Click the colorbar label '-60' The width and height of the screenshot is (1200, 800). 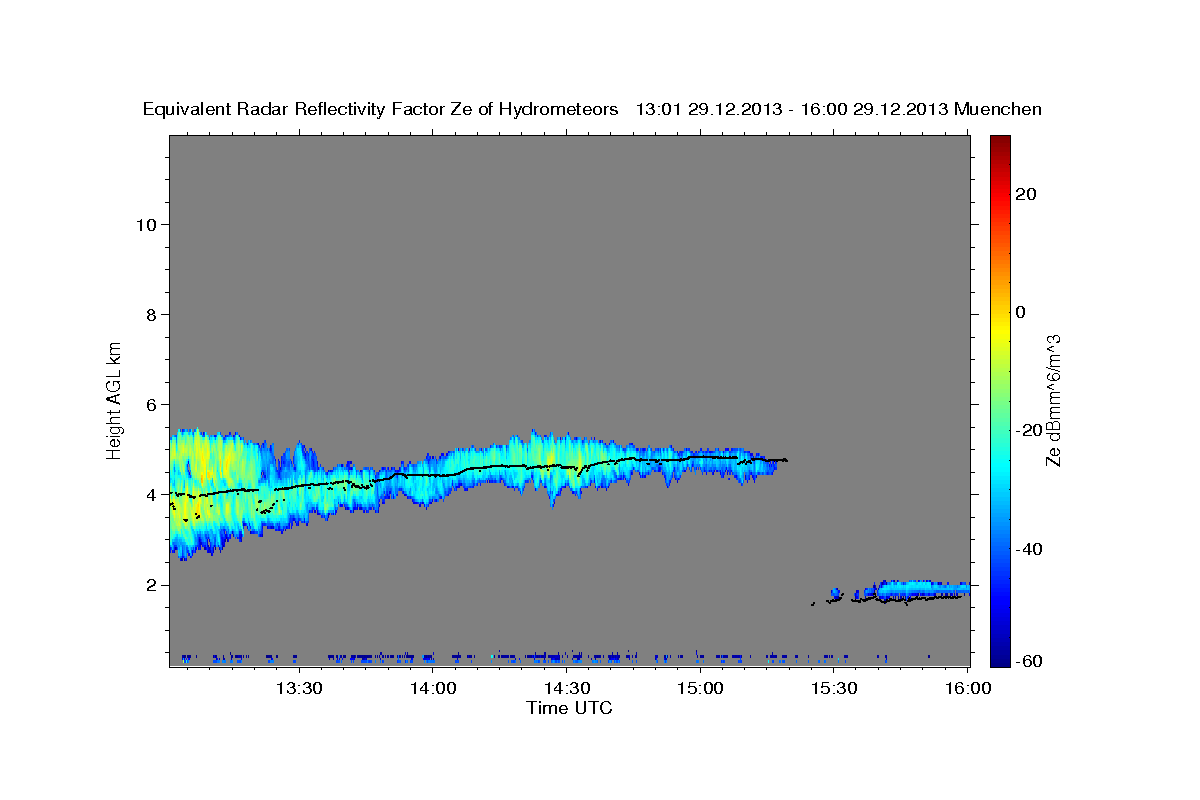click(x=1030, y=660)
